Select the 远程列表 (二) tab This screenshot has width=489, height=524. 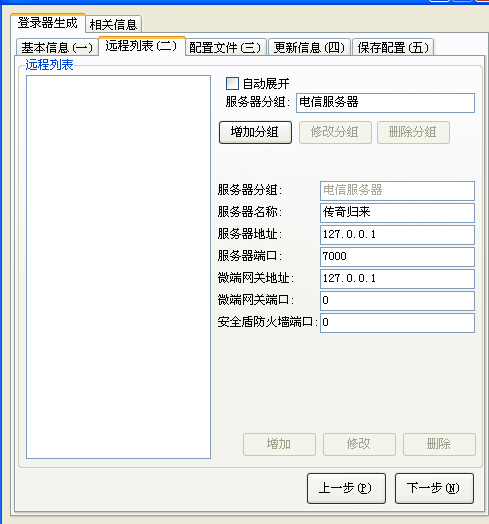141,46
